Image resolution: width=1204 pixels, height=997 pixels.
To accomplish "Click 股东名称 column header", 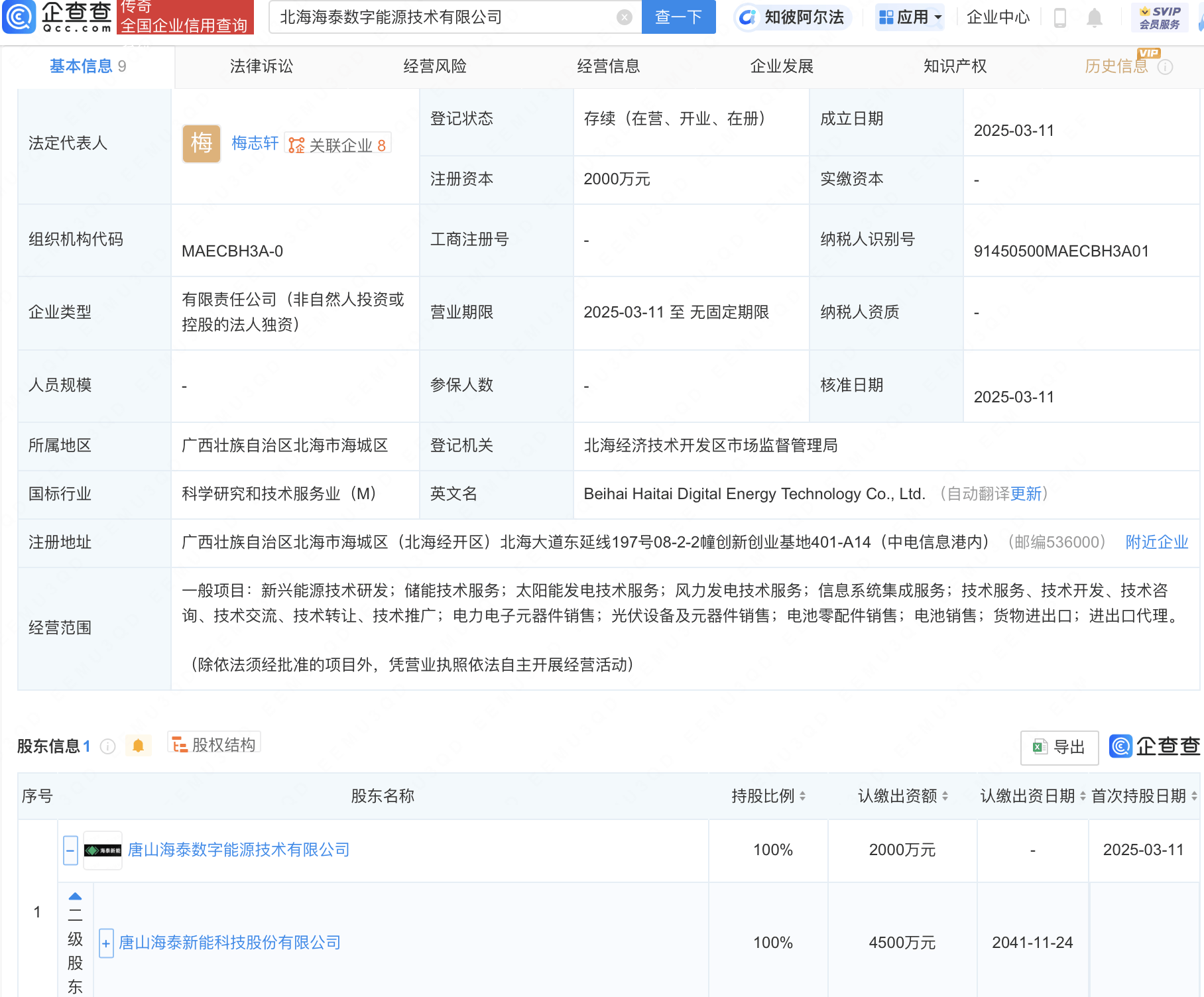I will (383, 796).
